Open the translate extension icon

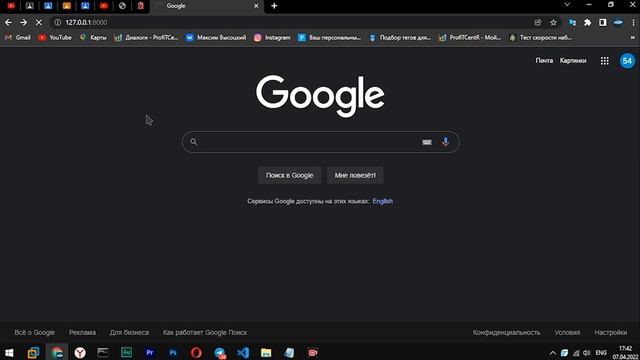click(x=572, y=22)
